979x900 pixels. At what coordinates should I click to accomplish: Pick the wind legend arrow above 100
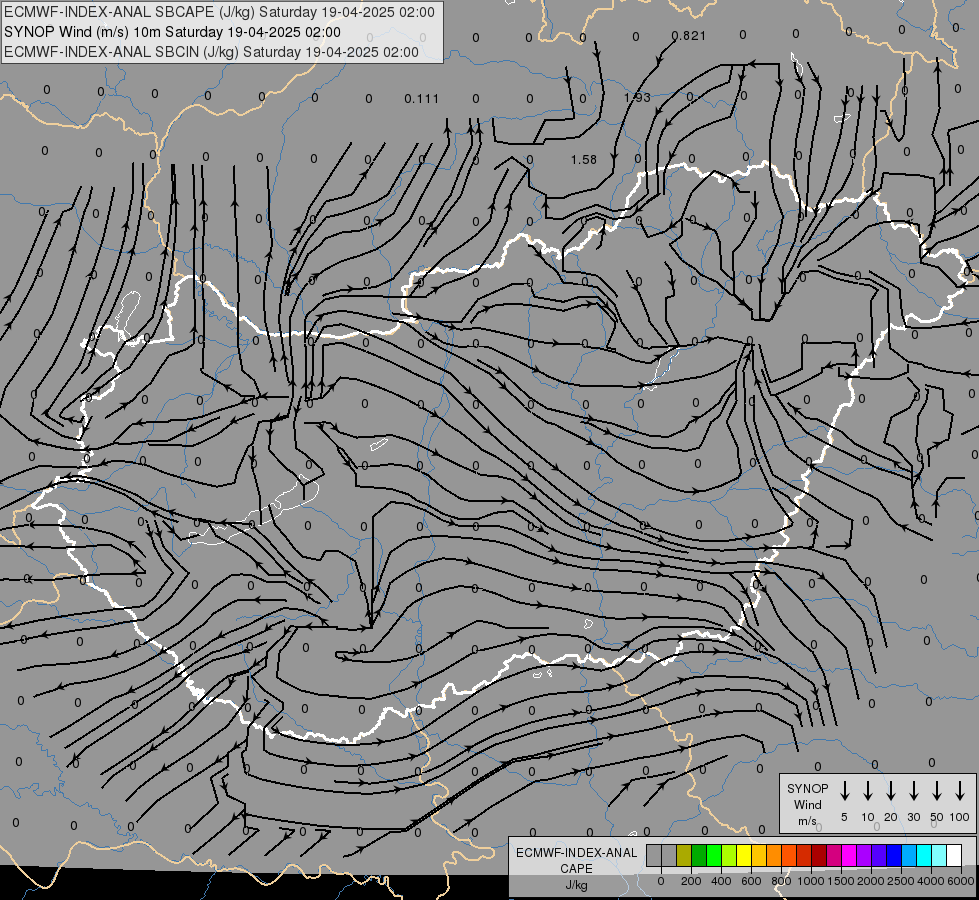960,791
